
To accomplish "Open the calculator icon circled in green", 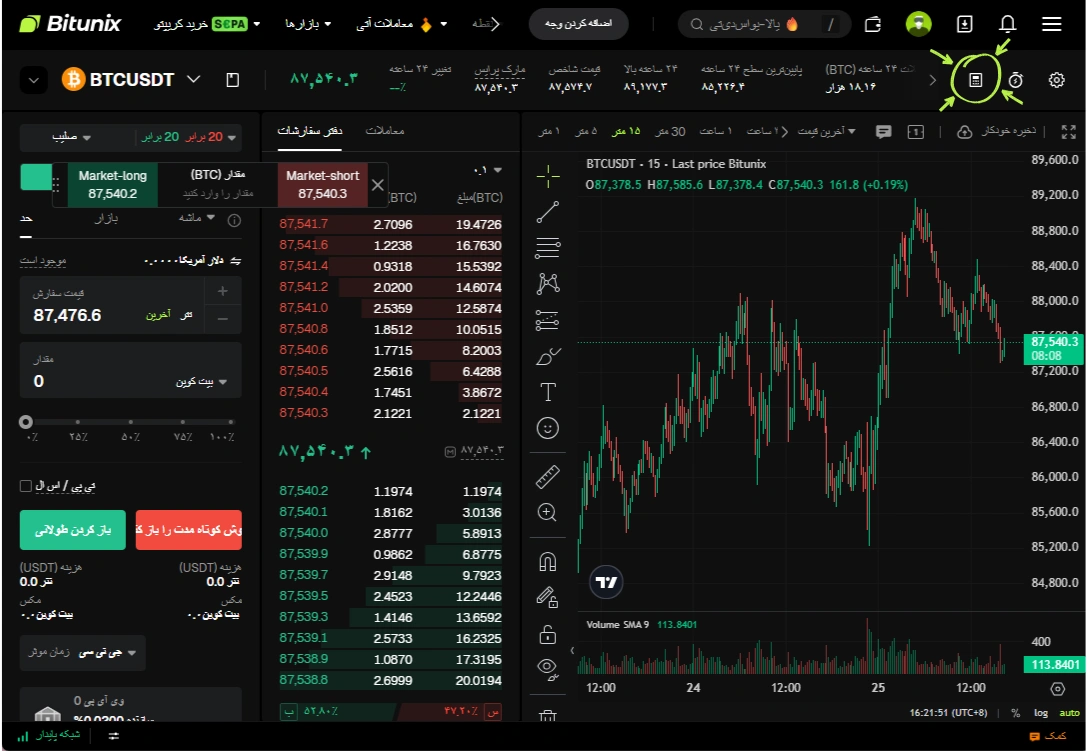I will (976, 80).
